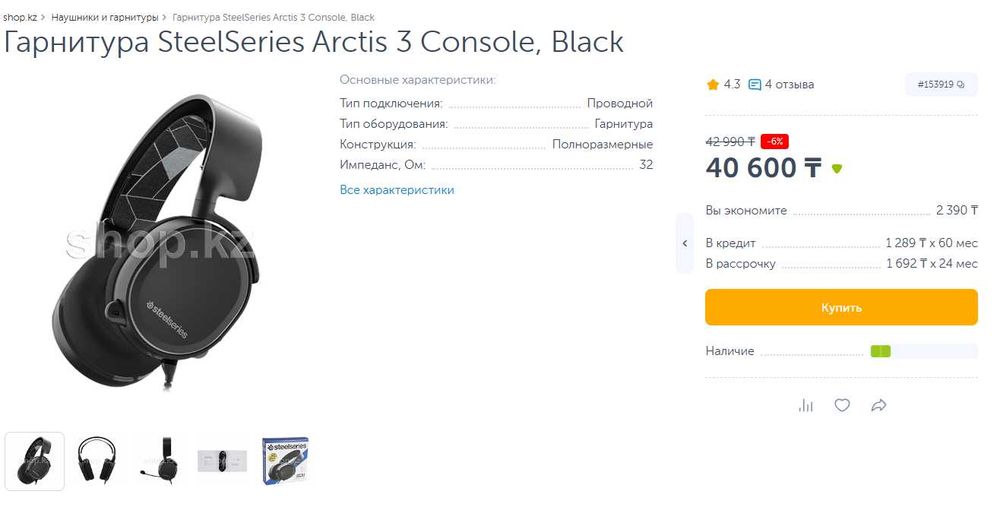Image resolution: width=1000 pixels, height=530 pixels.
Task: Select the retail box packaging thumbnail
Action: pyautogui.click(x=285, y=461)
